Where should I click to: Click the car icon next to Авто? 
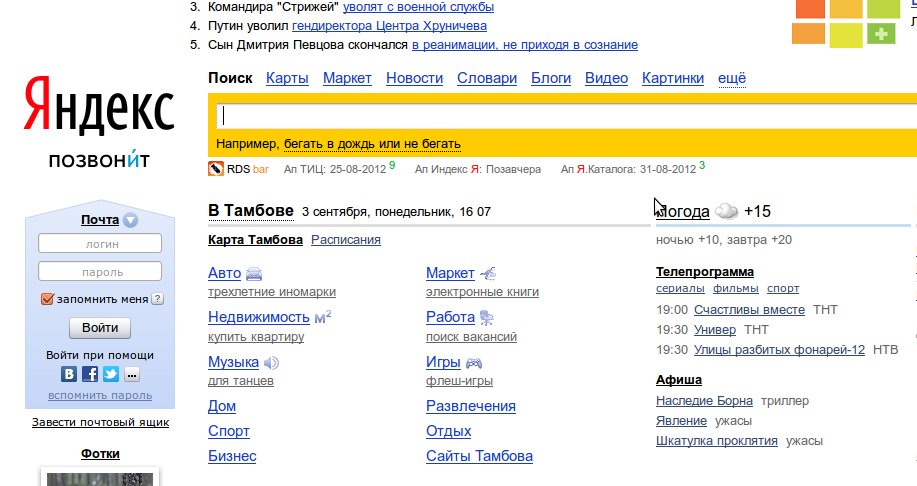click(x=254, y=273)
